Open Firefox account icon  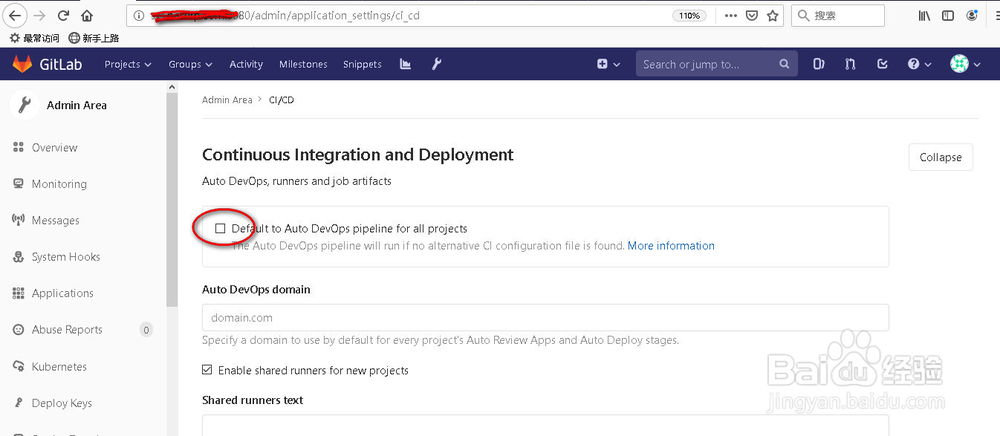[973, 16]
